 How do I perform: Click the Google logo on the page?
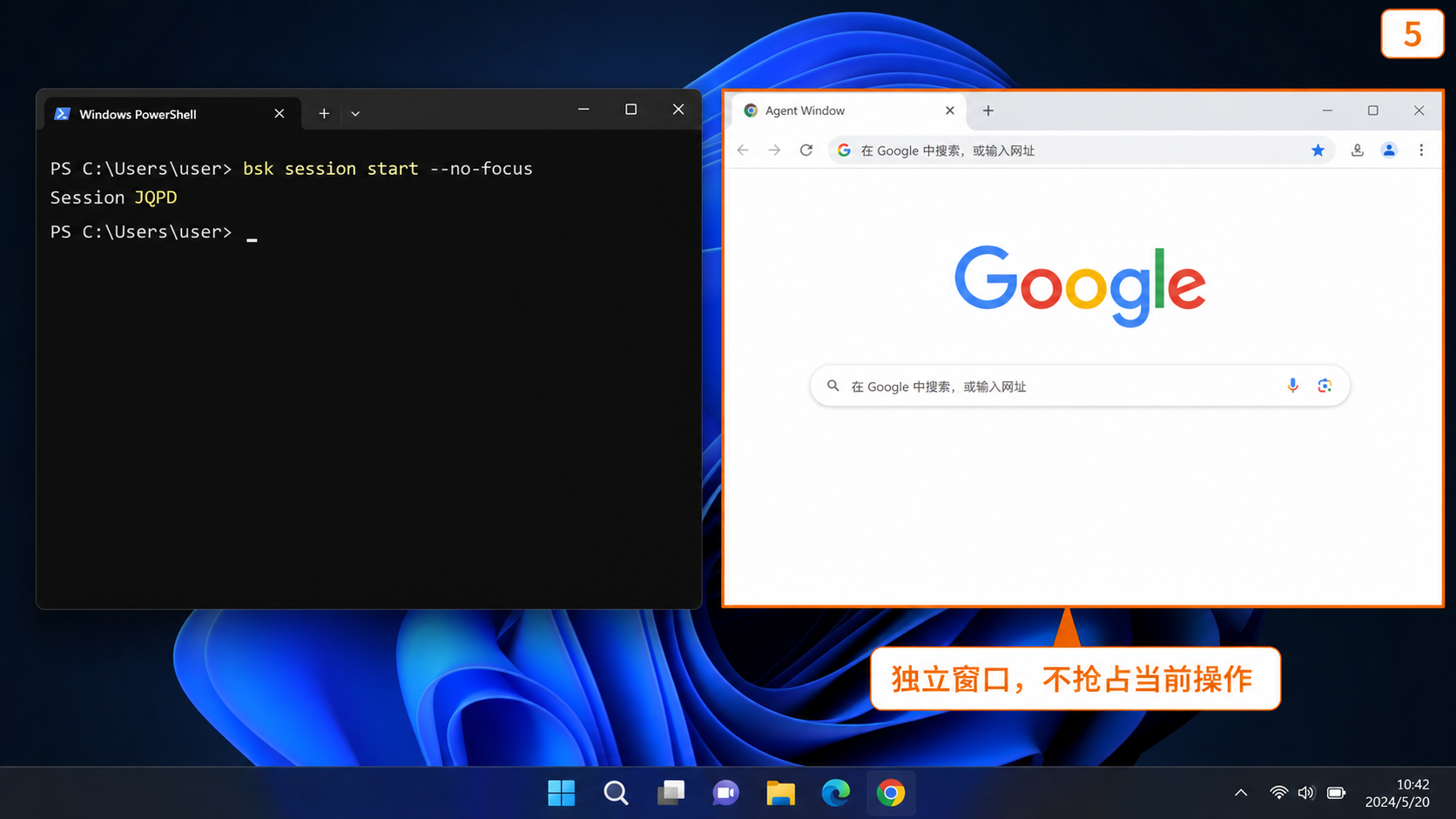pos(1080,285)
